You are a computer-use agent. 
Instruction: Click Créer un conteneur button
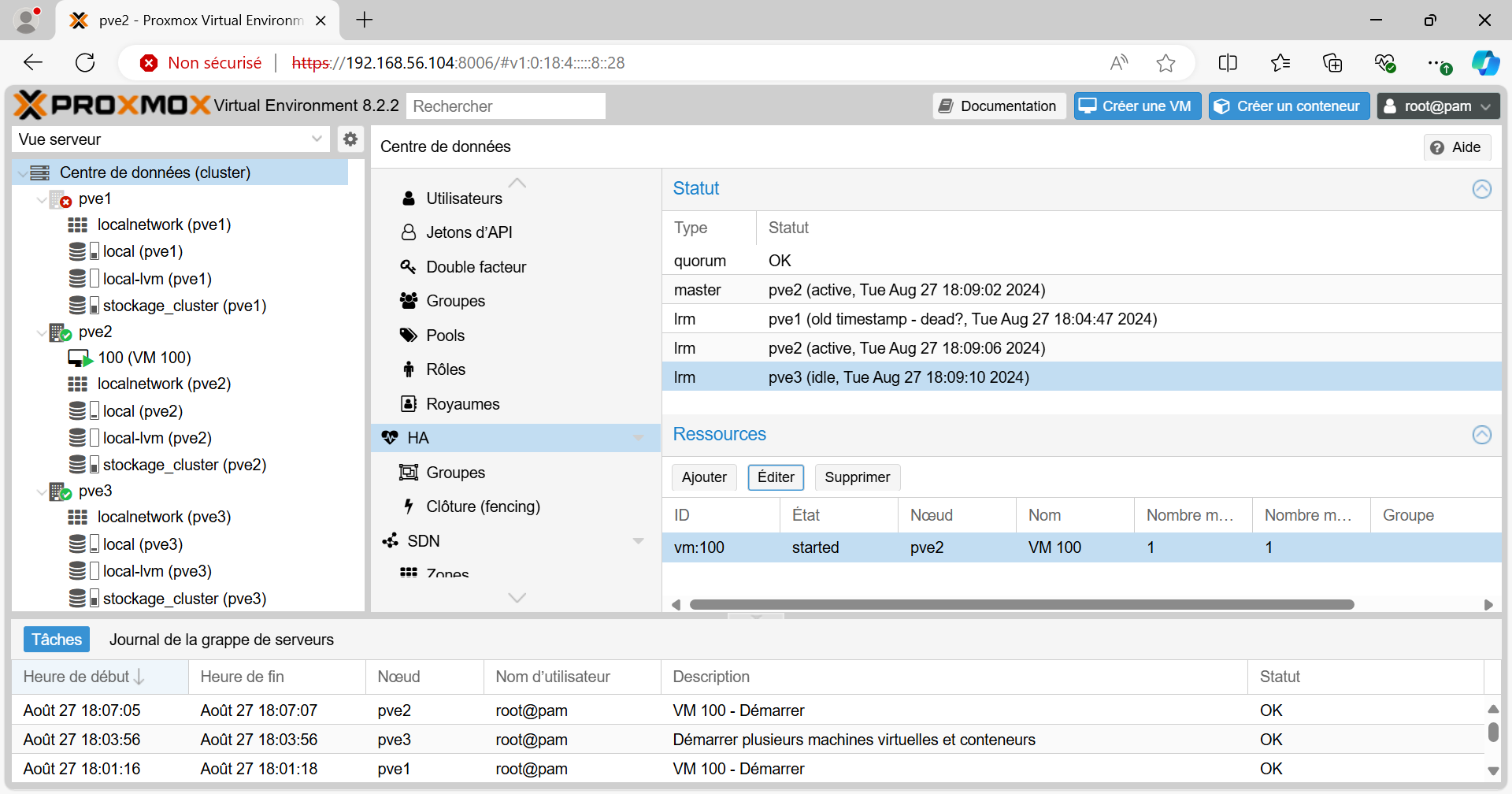tap(1289, 106)
